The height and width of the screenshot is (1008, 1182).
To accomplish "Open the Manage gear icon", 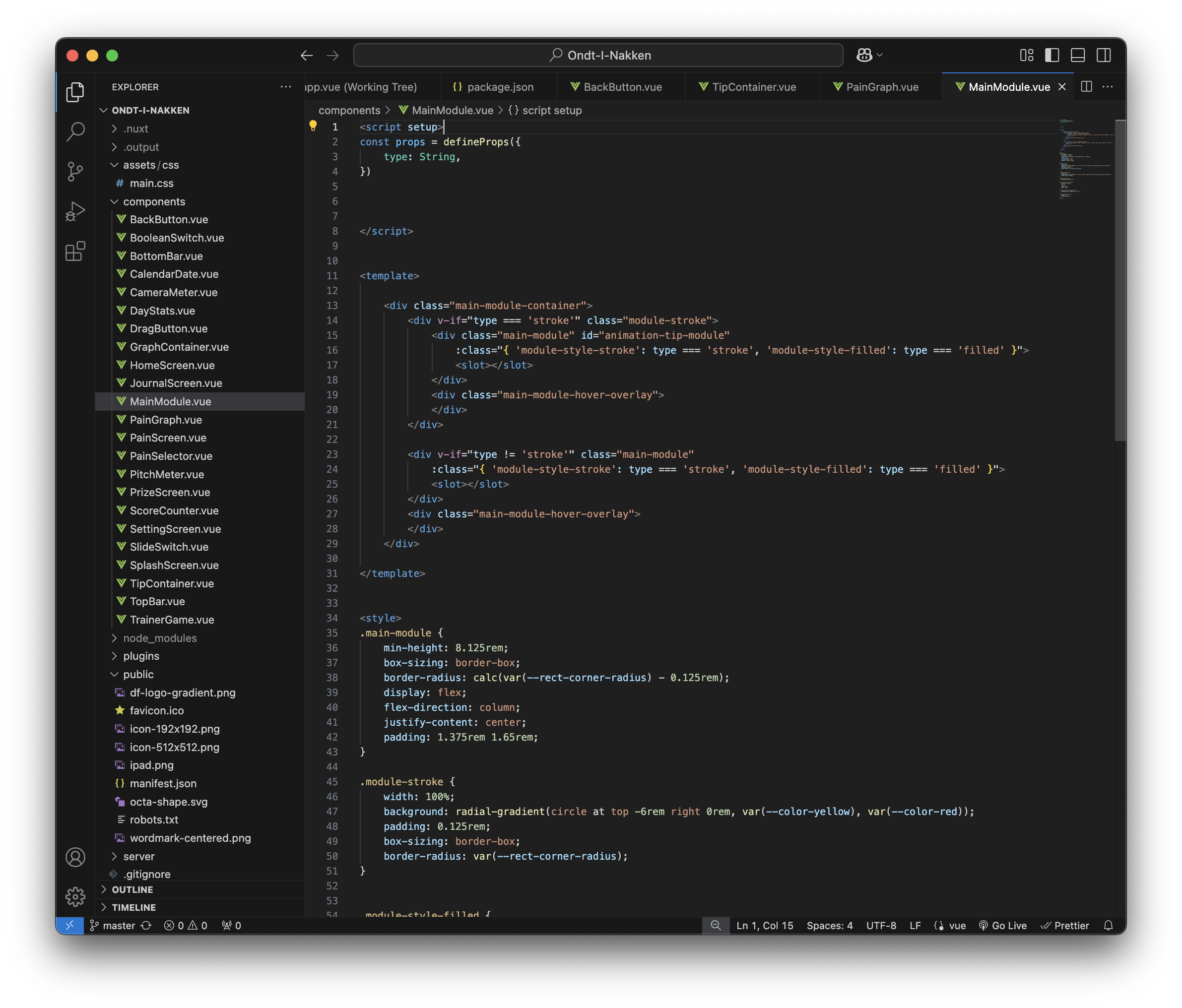I will 75,897.
